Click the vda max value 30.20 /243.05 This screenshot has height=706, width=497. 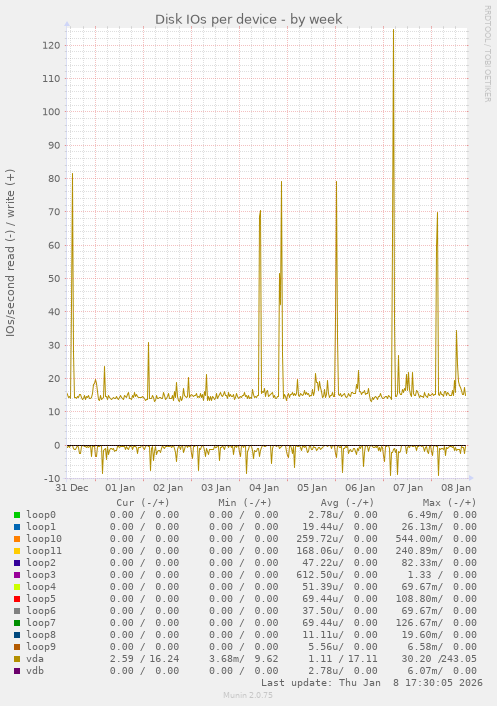click(x=439, y=659)
